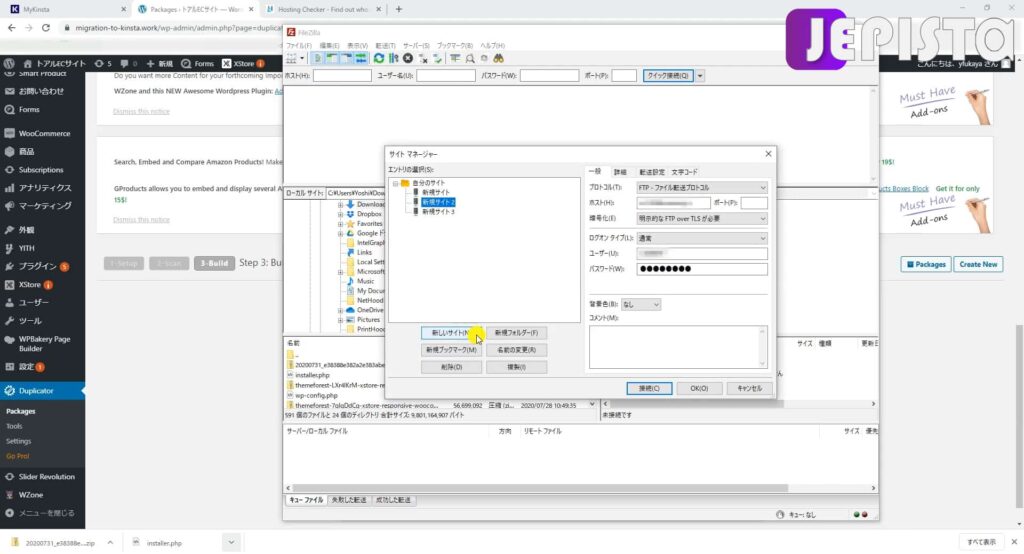Click the quick connect ユーザー名 input field

coord(445,76)
